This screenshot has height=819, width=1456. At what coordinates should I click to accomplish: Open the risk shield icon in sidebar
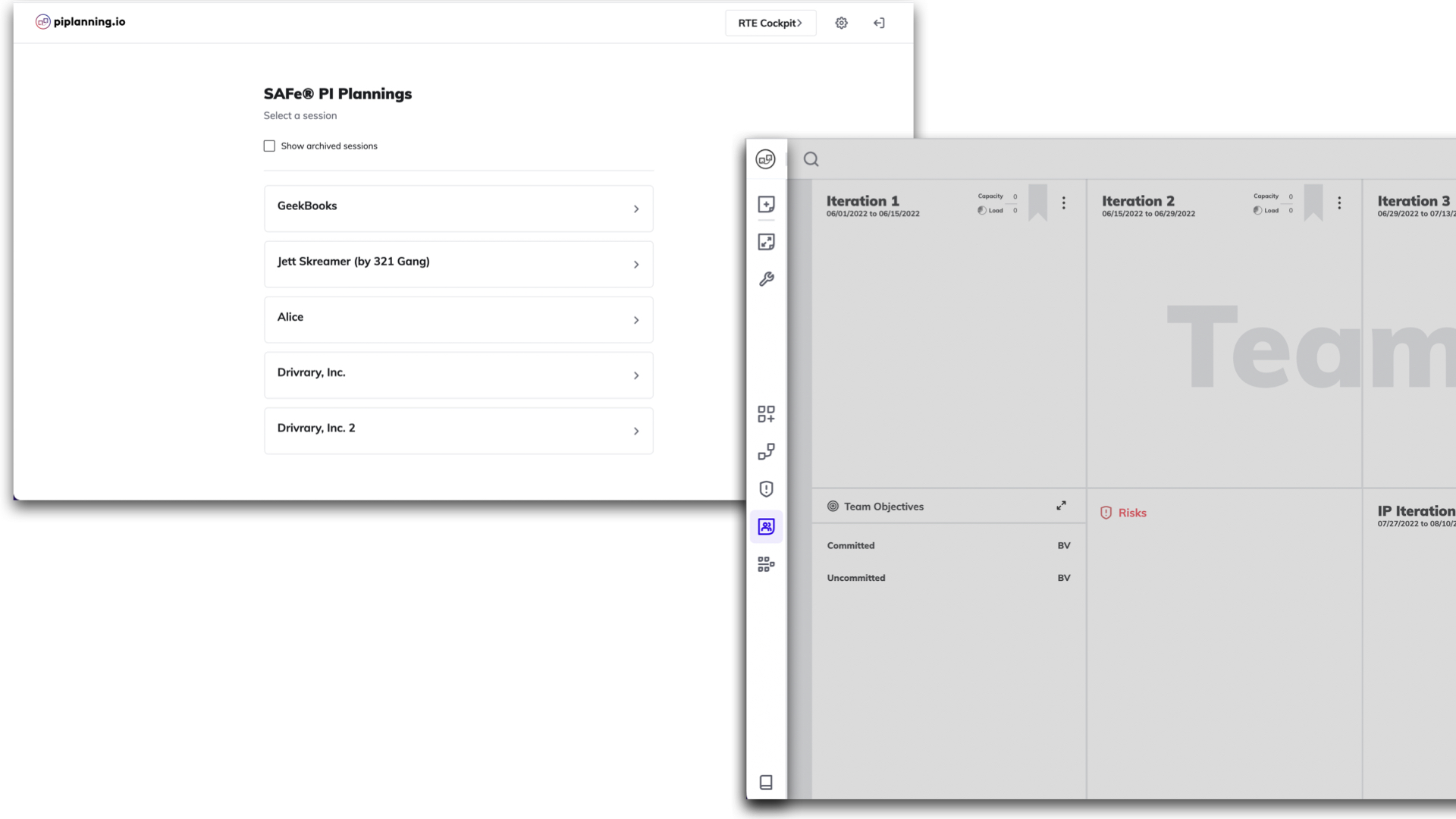click(766, 489)
